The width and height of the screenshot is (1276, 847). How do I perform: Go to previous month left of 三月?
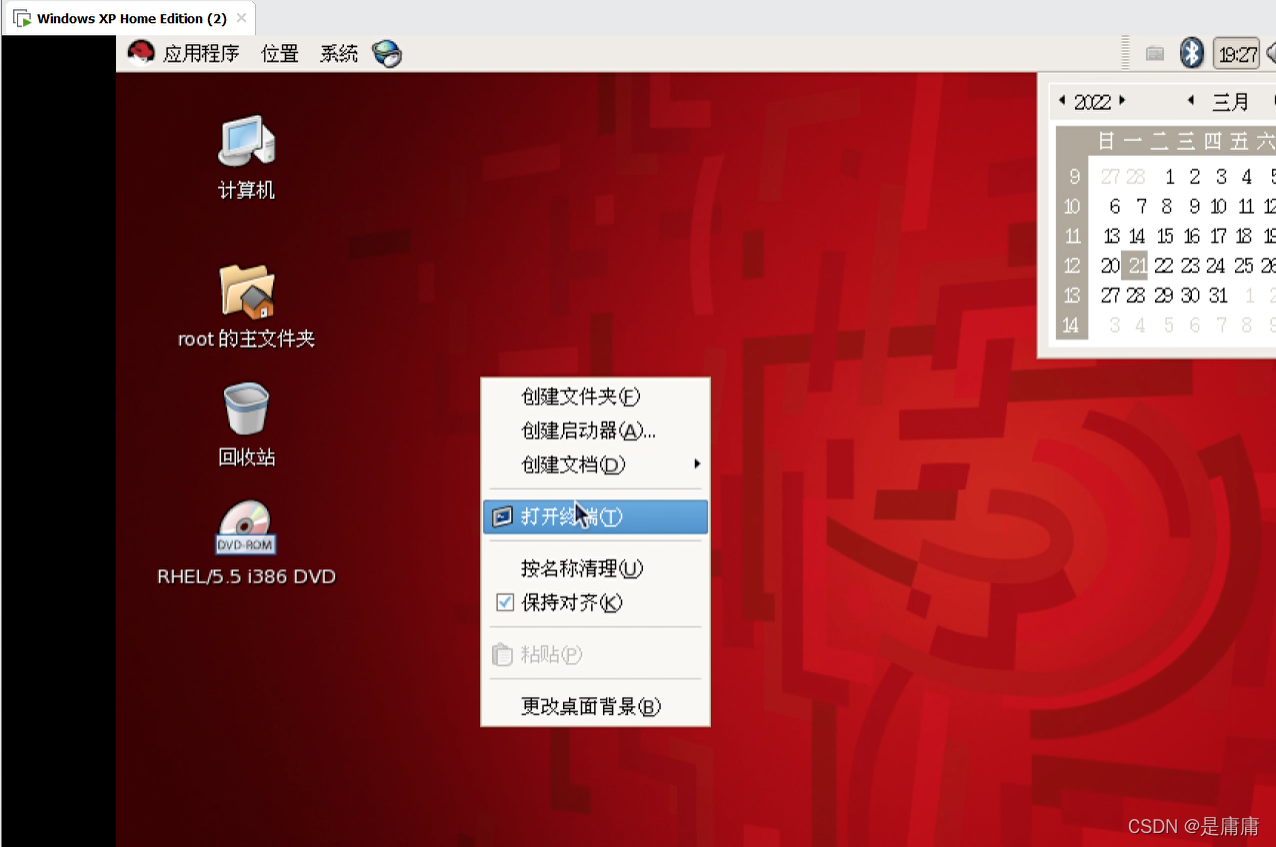1191,100
